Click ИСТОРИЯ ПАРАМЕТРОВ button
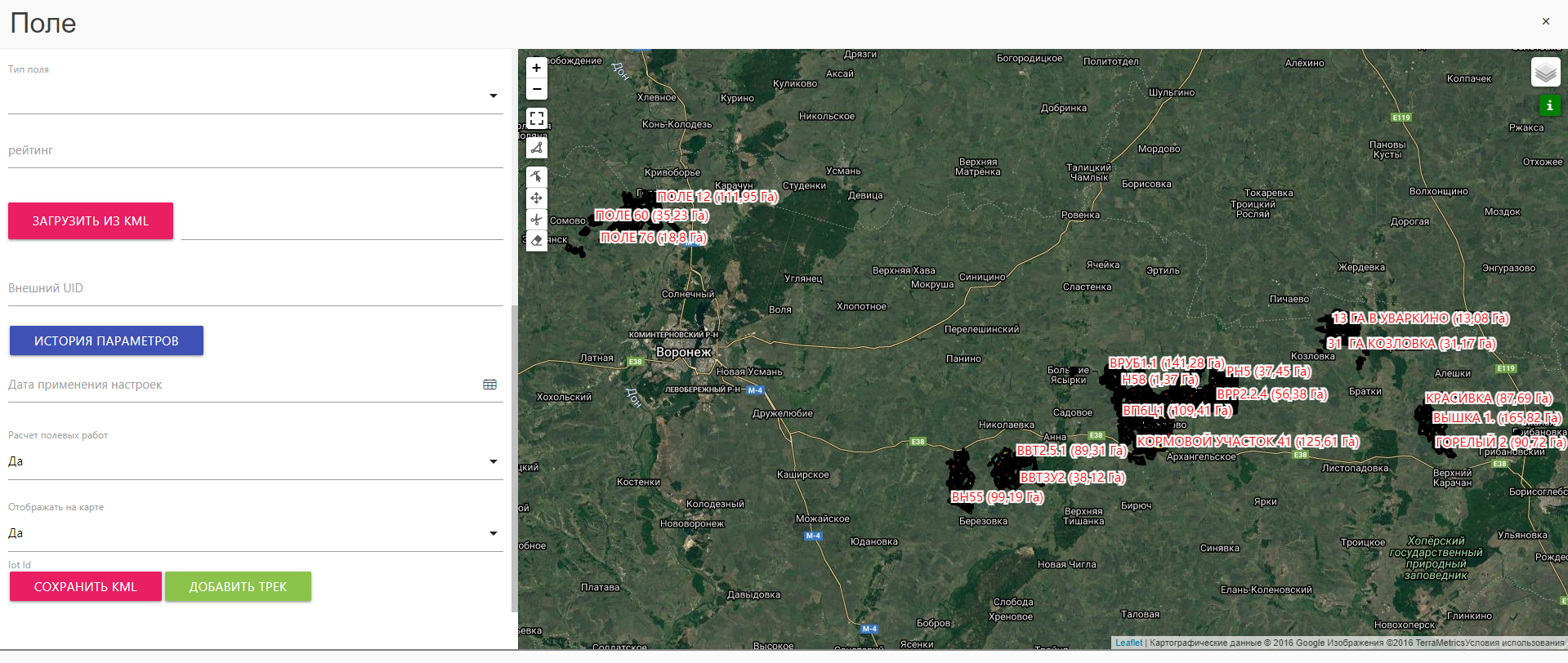 [x=106, y=341]
